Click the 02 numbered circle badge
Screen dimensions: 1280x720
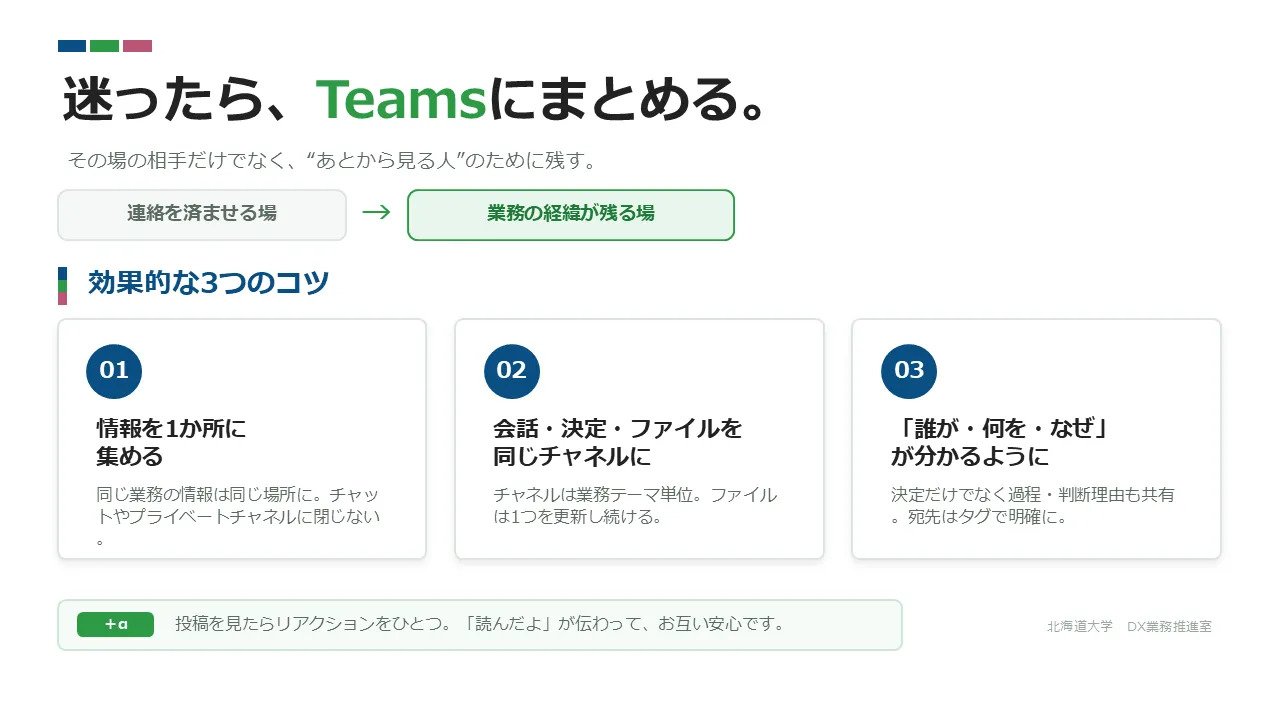point(511,371)
